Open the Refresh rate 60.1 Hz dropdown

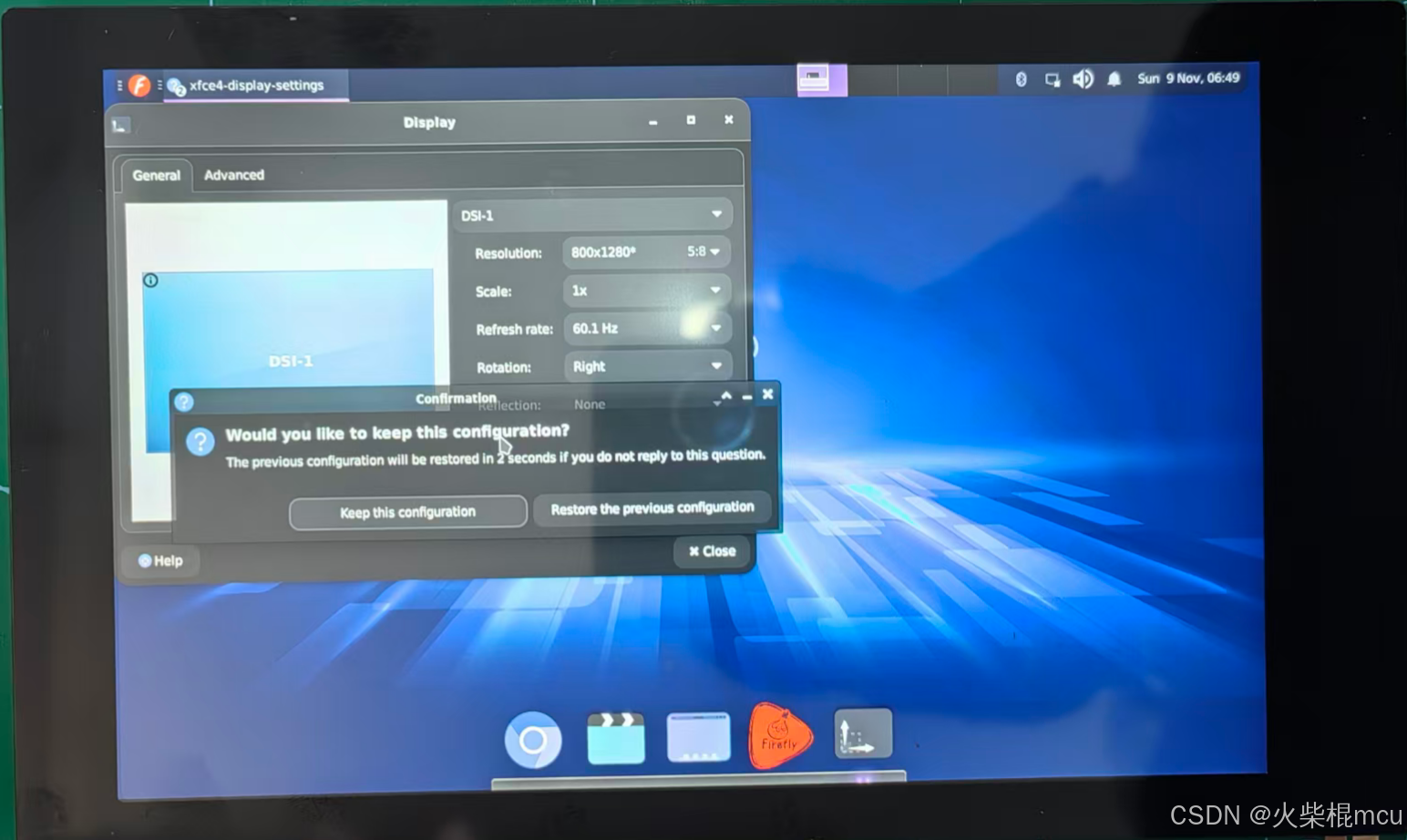(x=647, y=328)
